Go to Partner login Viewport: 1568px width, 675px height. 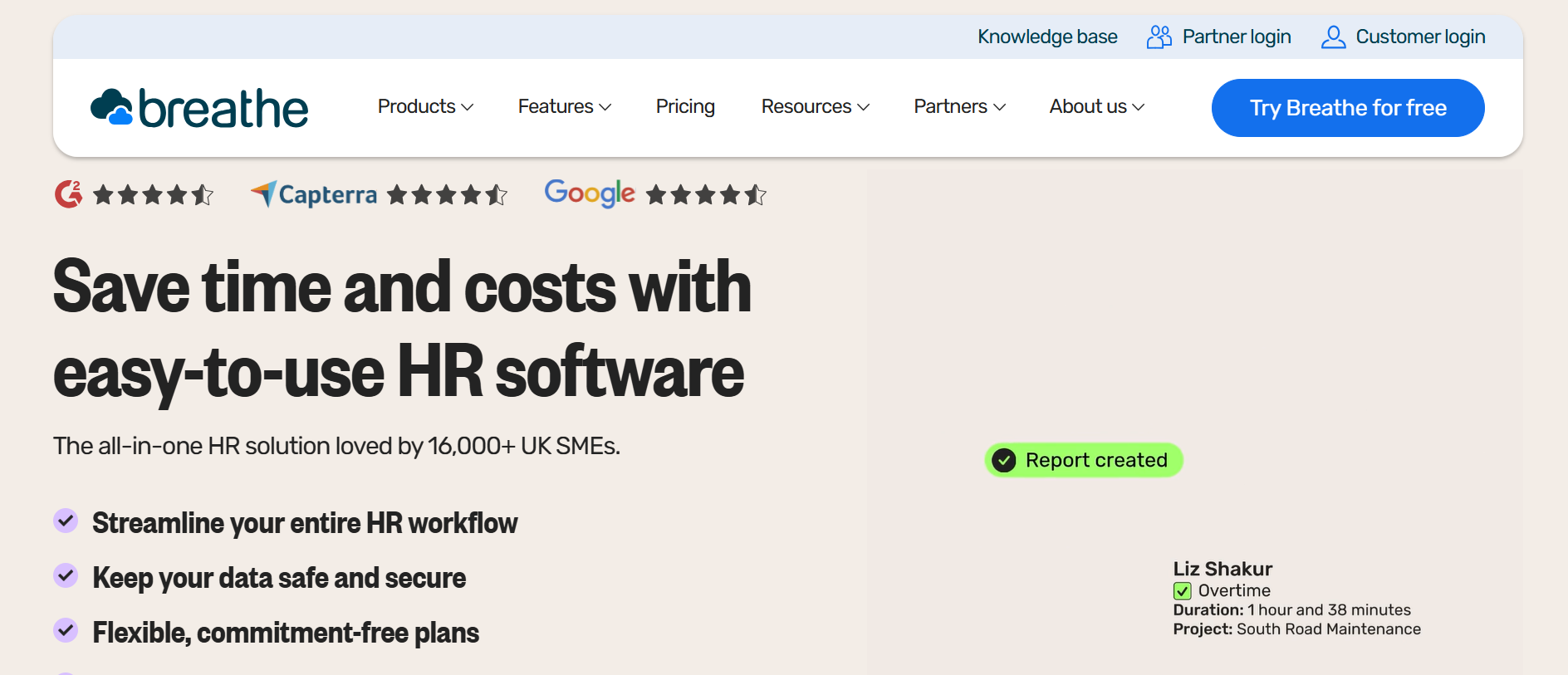tap(1237, 37)
